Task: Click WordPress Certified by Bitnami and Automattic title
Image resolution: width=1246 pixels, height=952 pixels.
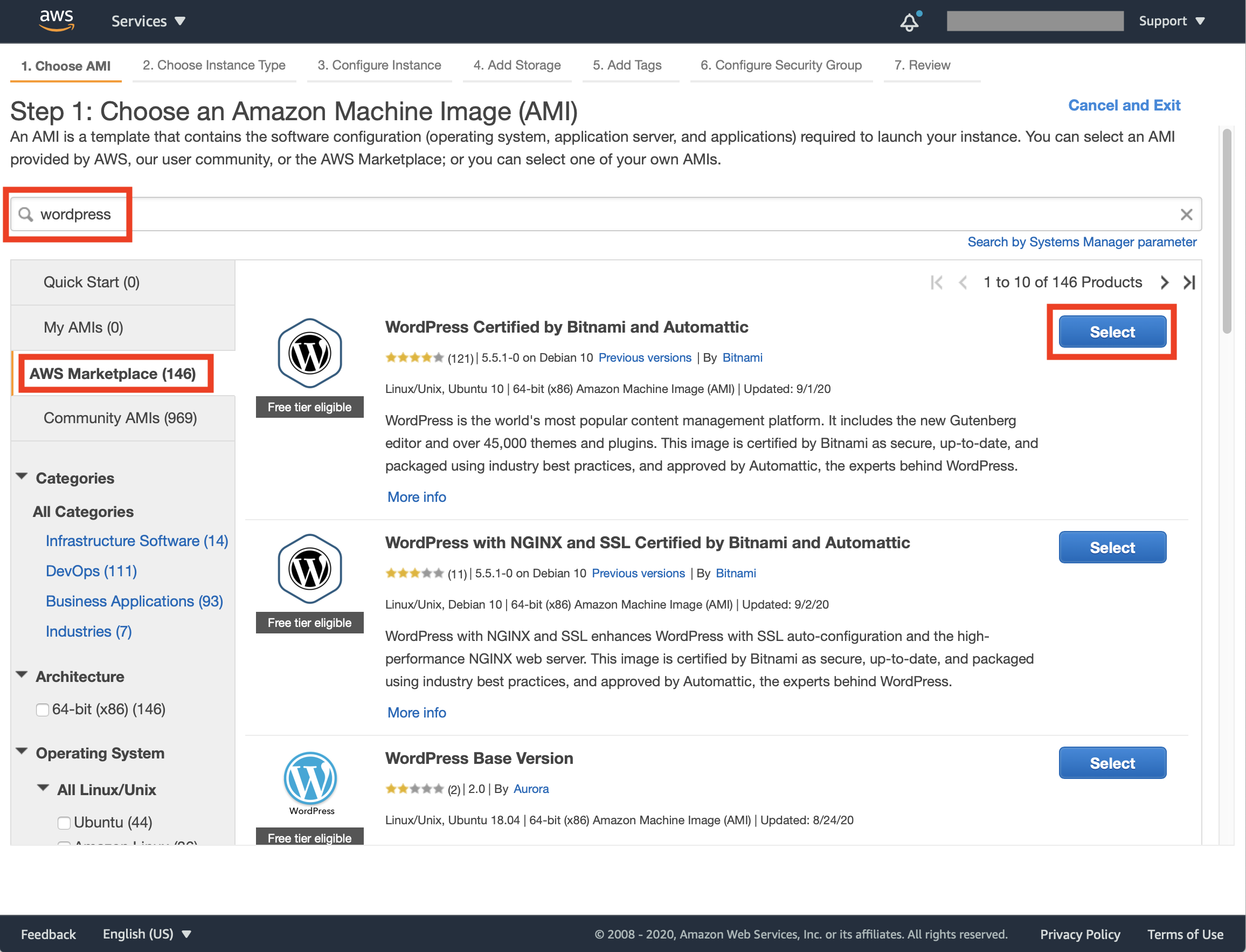Action: 566,327
